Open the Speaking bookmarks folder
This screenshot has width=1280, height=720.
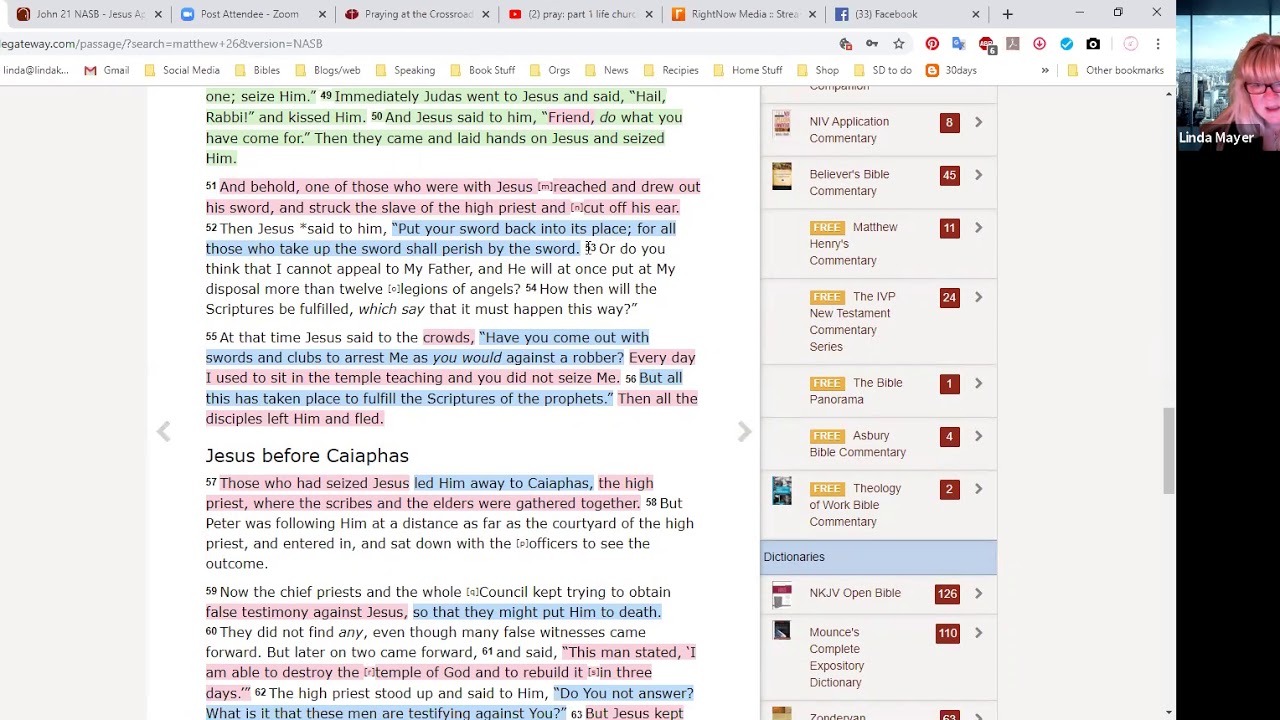click(404, 70)
